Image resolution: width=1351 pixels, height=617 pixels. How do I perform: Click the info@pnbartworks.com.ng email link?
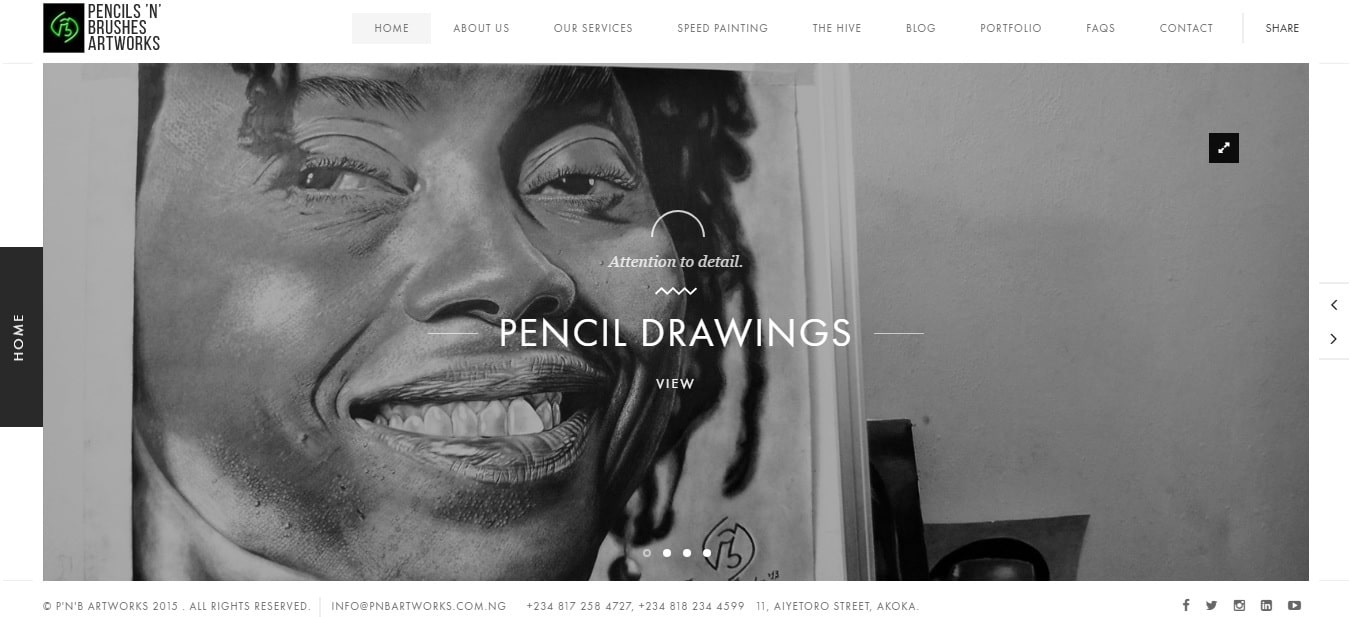click(419, 606)
